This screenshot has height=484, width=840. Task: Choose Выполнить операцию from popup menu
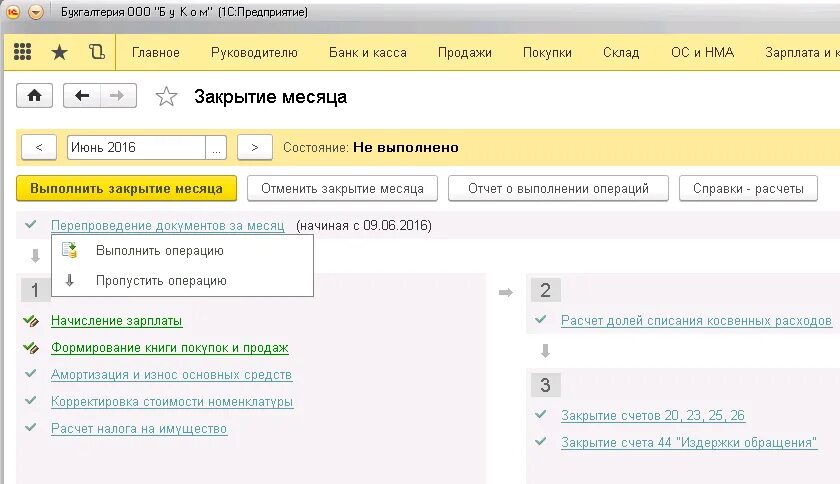pos(182,250)
